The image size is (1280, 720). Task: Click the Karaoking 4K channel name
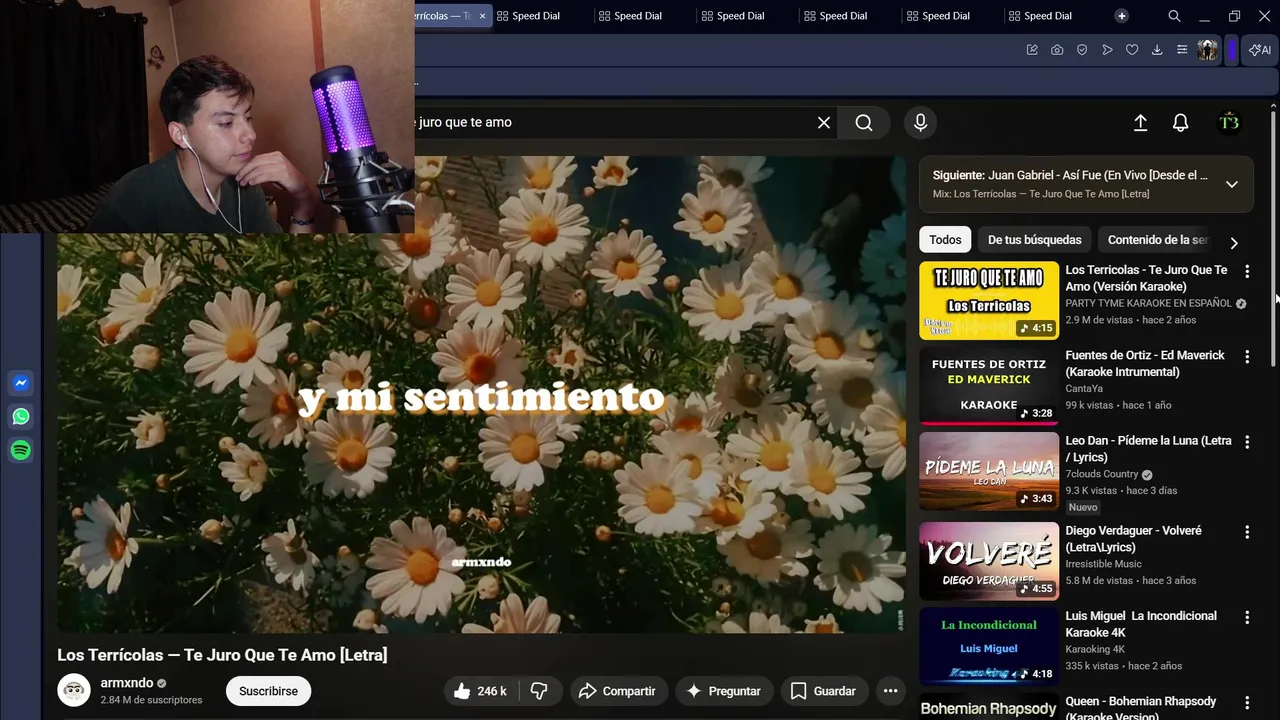tap(1095, 649)
